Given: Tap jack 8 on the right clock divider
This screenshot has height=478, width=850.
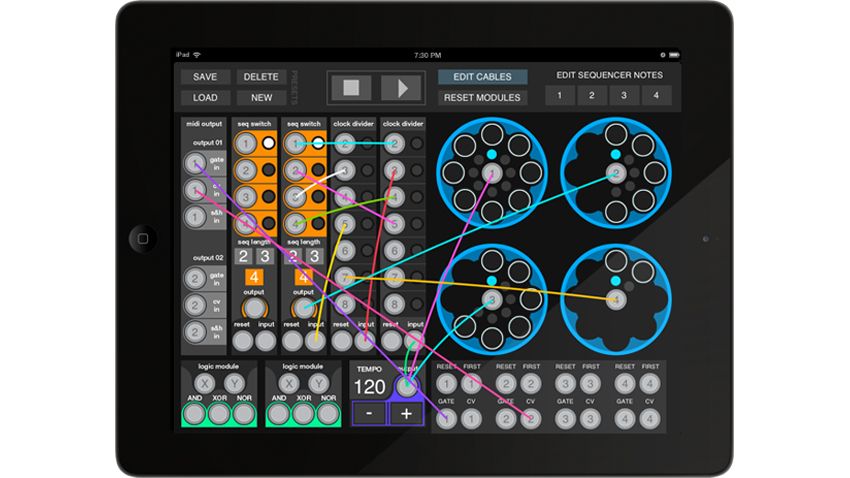Looking at the screenshot, I should click(x=395, y=304).
